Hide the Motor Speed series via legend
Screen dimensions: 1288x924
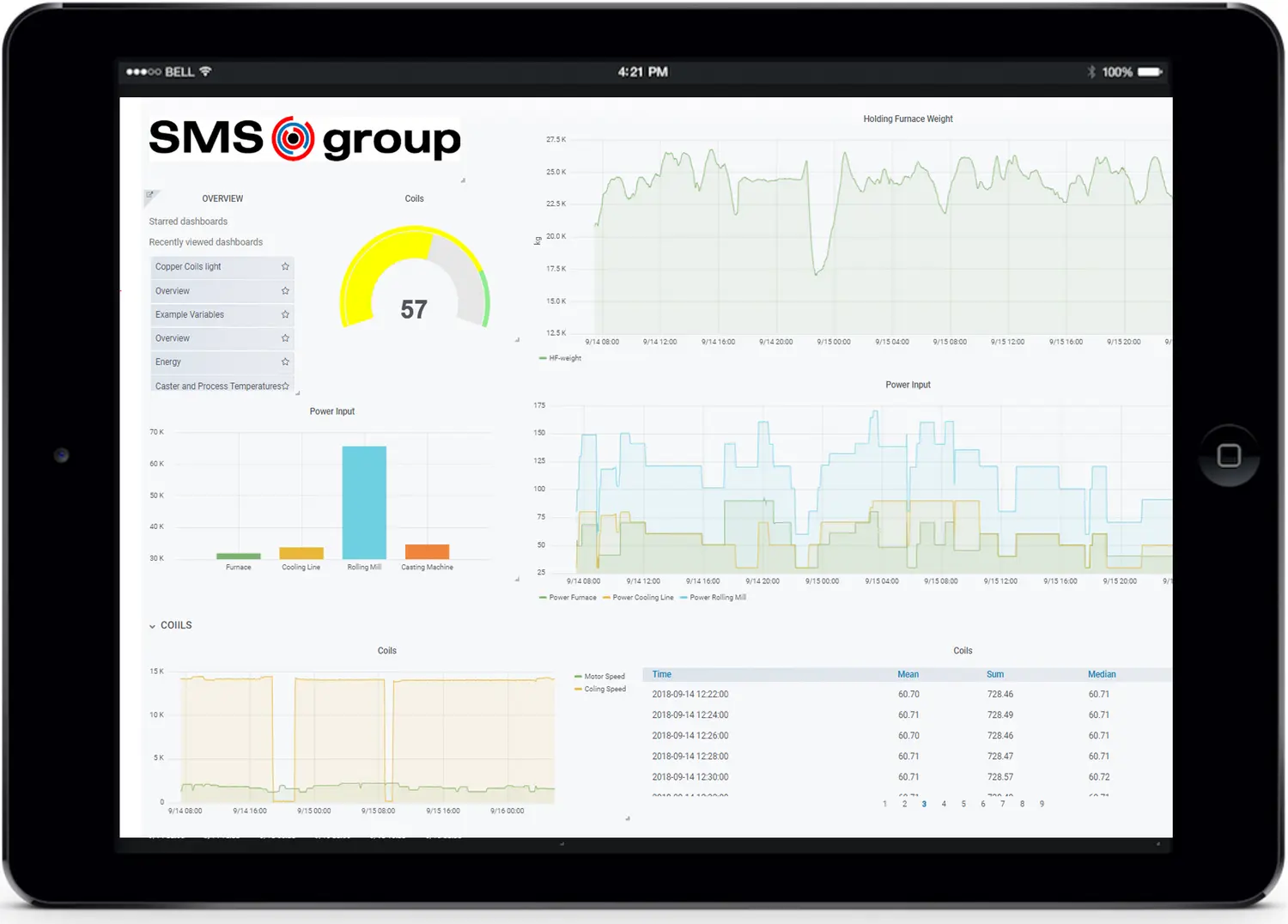[604, 677]
